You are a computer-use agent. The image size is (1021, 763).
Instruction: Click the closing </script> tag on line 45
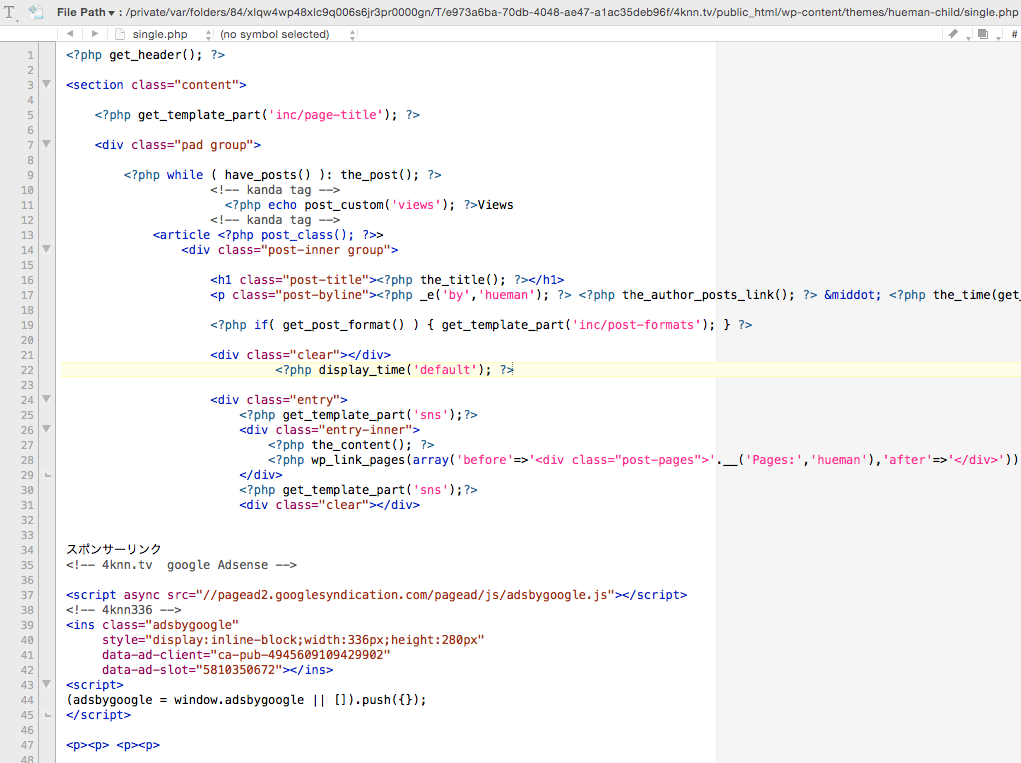pos(98,715)
